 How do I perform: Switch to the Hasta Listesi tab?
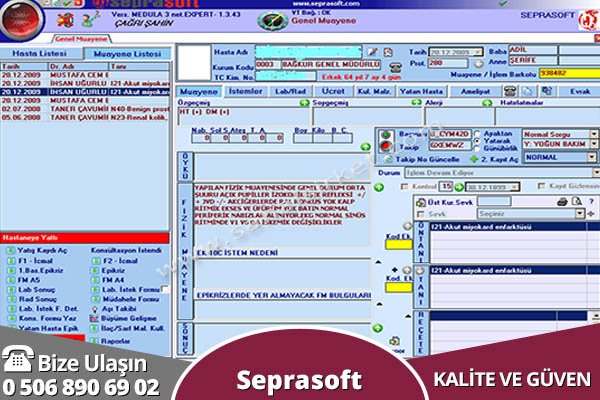coord(39,54)
